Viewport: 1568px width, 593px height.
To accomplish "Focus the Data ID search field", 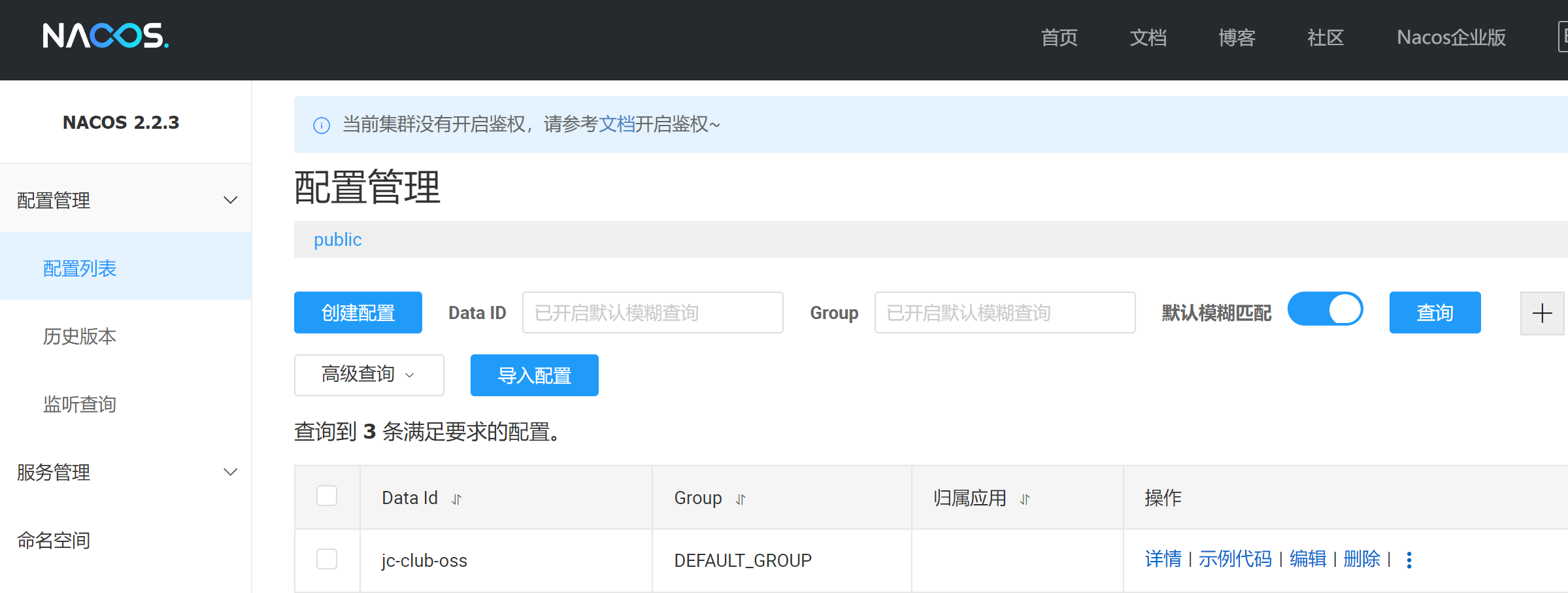I will (652, 313).
